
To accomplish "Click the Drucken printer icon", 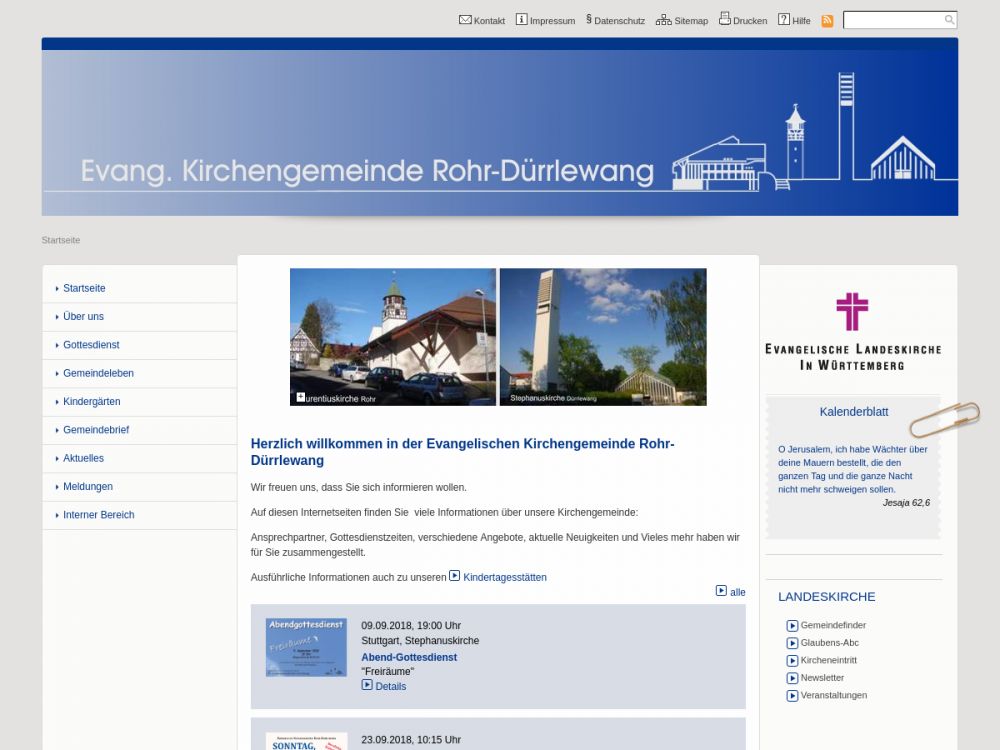I will pos(724,19).
